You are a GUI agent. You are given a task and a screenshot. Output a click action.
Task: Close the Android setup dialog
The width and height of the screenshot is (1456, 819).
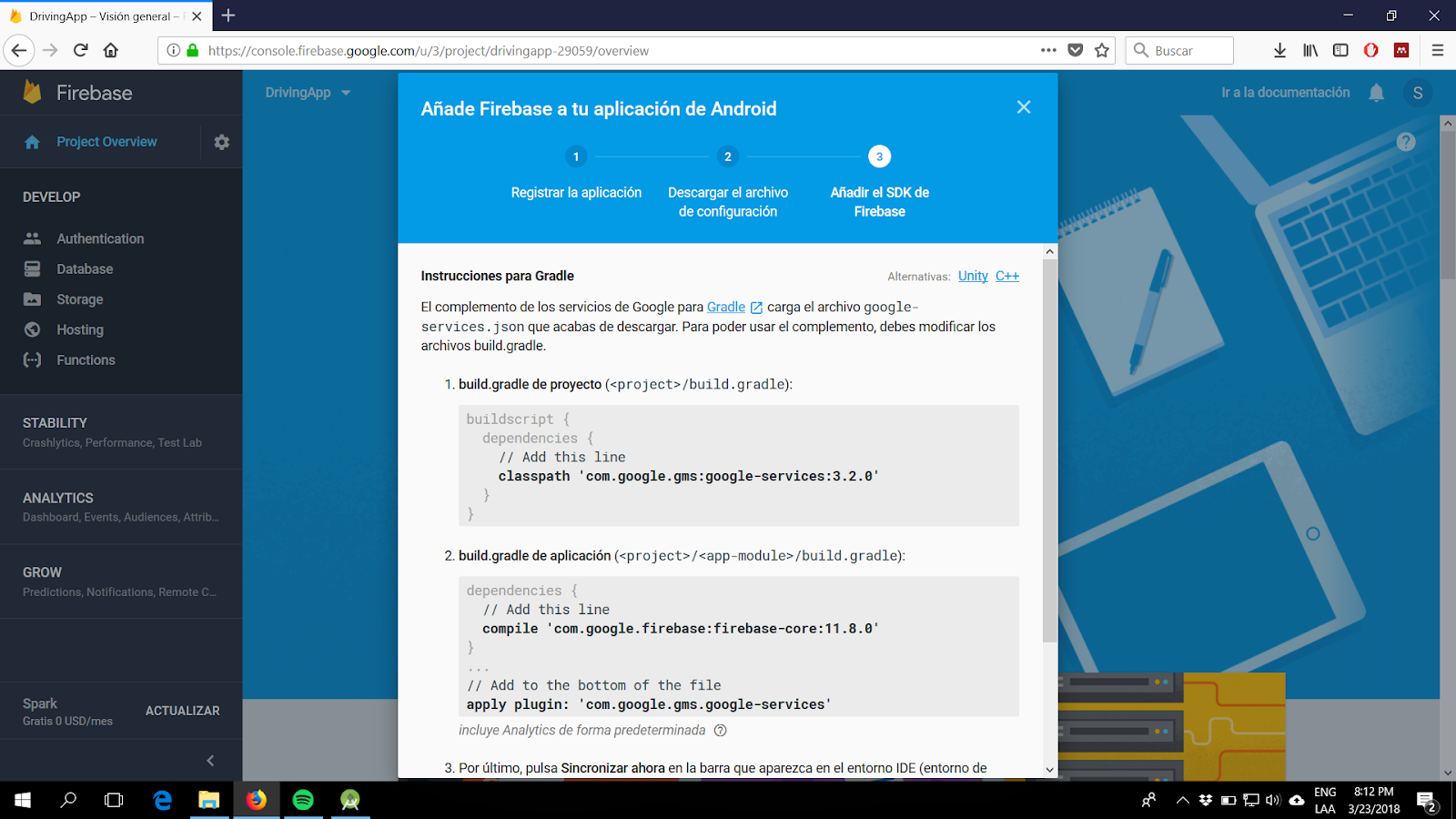point(1024,107)
